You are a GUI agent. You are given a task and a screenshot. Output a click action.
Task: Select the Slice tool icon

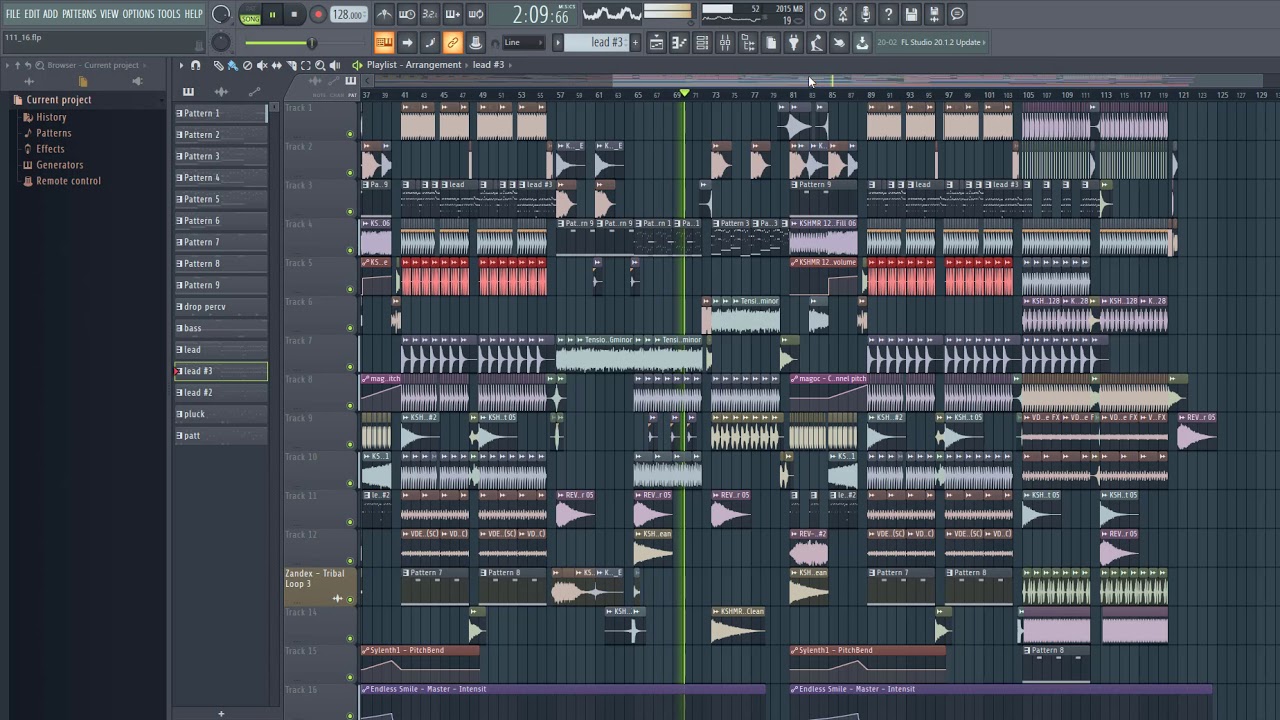(x=291, y=65)
